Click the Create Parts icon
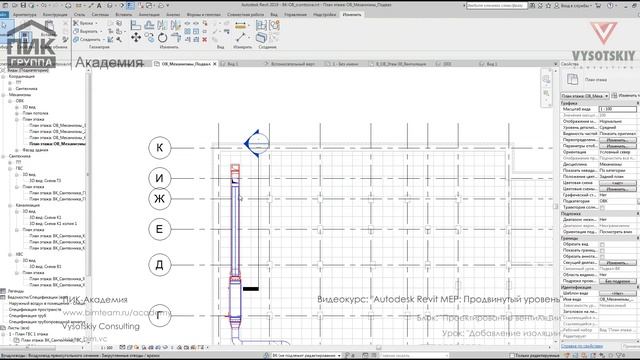The height and width of the screenshot is (360, 640). (x=261, y=38)
